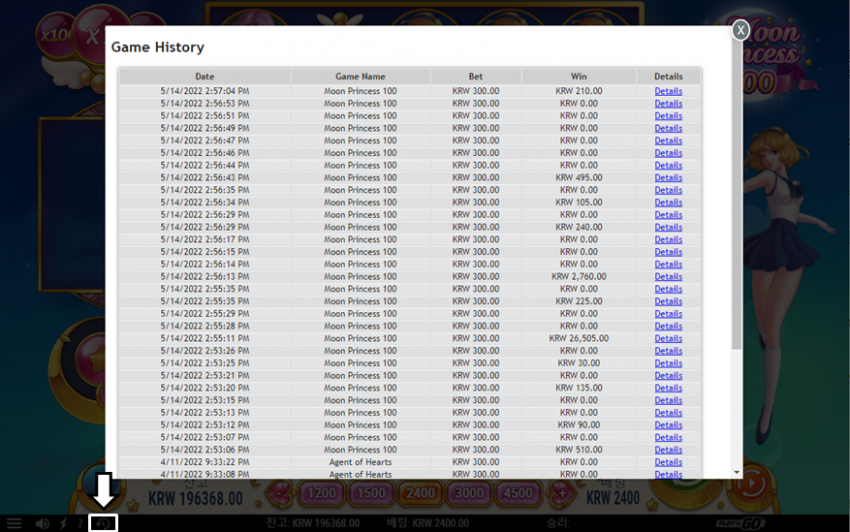This screenshot has height=532, width=850.
Task: Open the game history clock icon
Action: click(103, 523)
